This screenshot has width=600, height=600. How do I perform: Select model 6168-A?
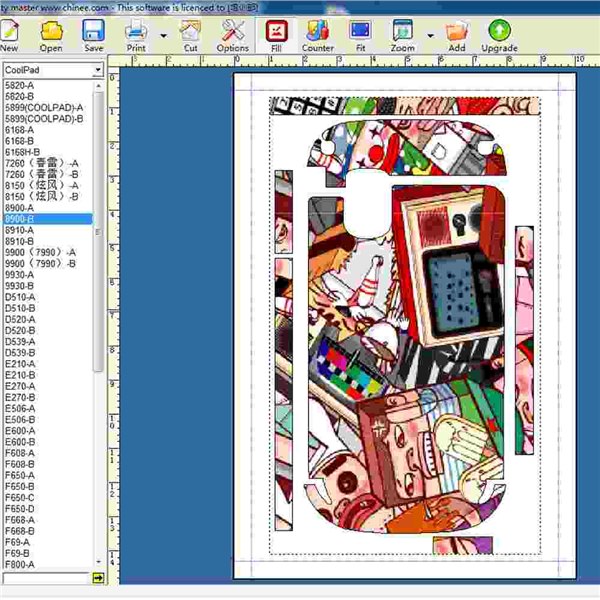(x=20, y=130)
